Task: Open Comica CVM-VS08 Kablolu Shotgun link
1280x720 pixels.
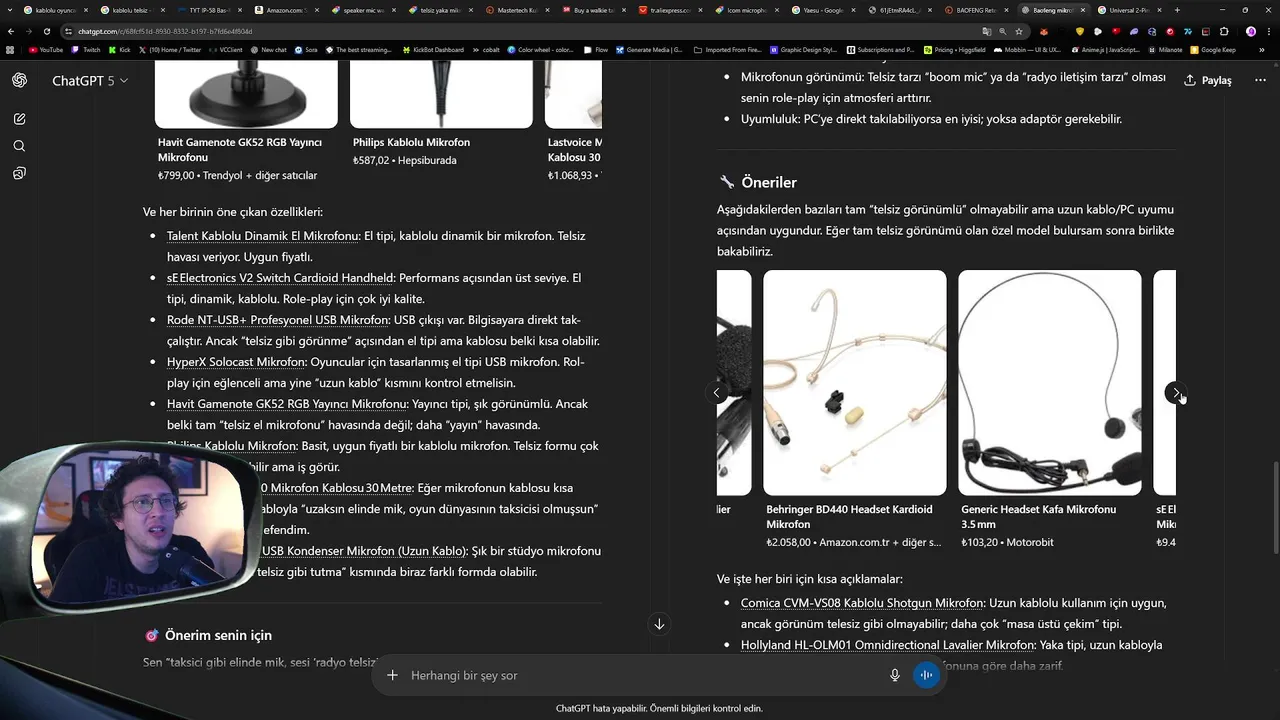Action: coord(862,603)
